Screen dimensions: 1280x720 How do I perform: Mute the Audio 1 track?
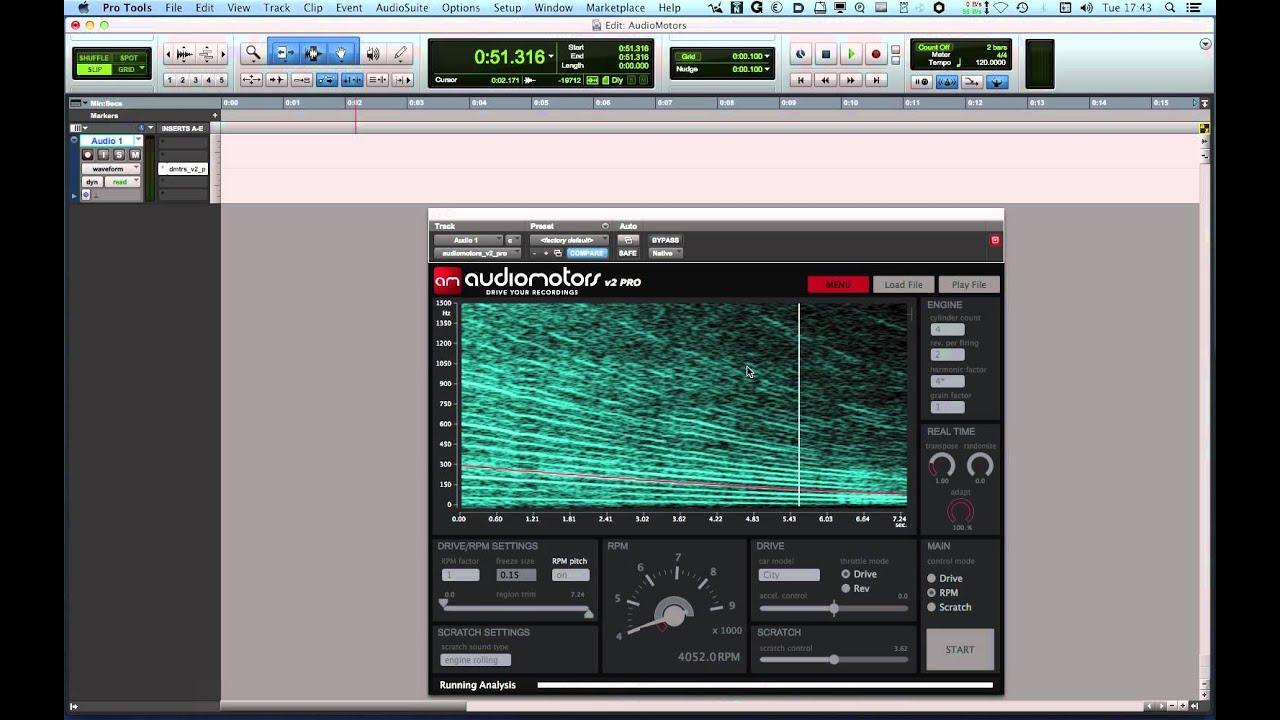(x=135, y=155)
